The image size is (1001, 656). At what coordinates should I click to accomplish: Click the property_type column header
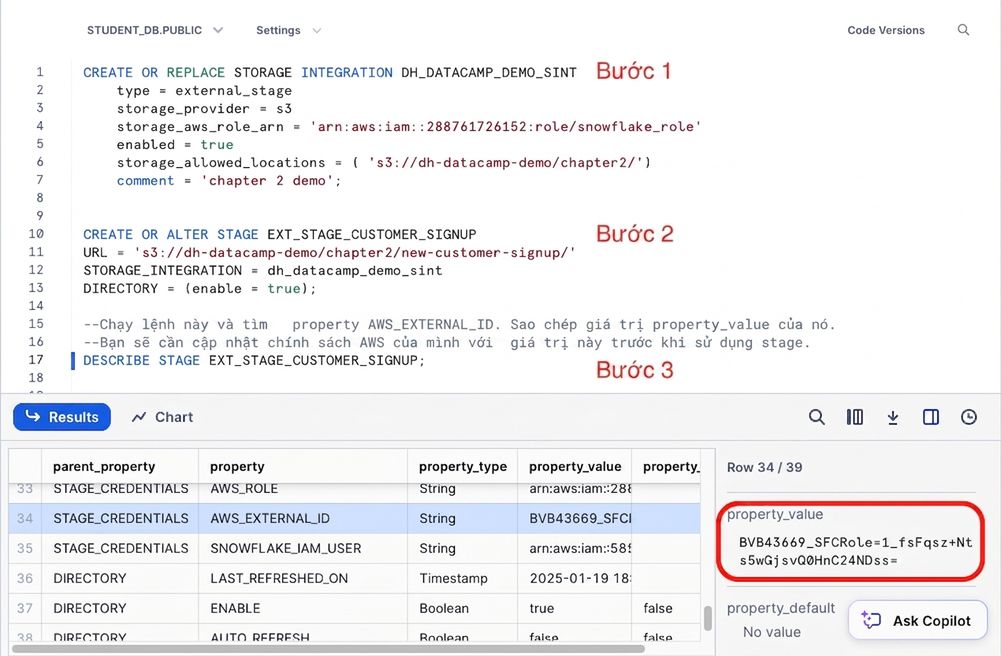[x=463, y=466]
